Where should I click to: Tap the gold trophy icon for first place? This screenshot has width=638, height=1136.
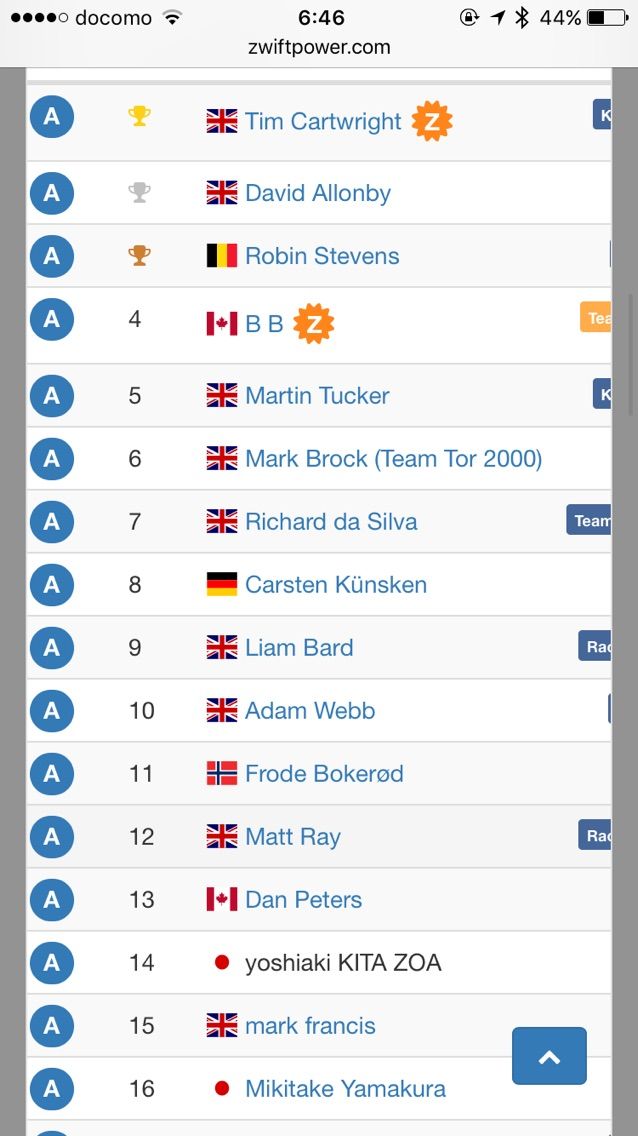click(139, 116)
